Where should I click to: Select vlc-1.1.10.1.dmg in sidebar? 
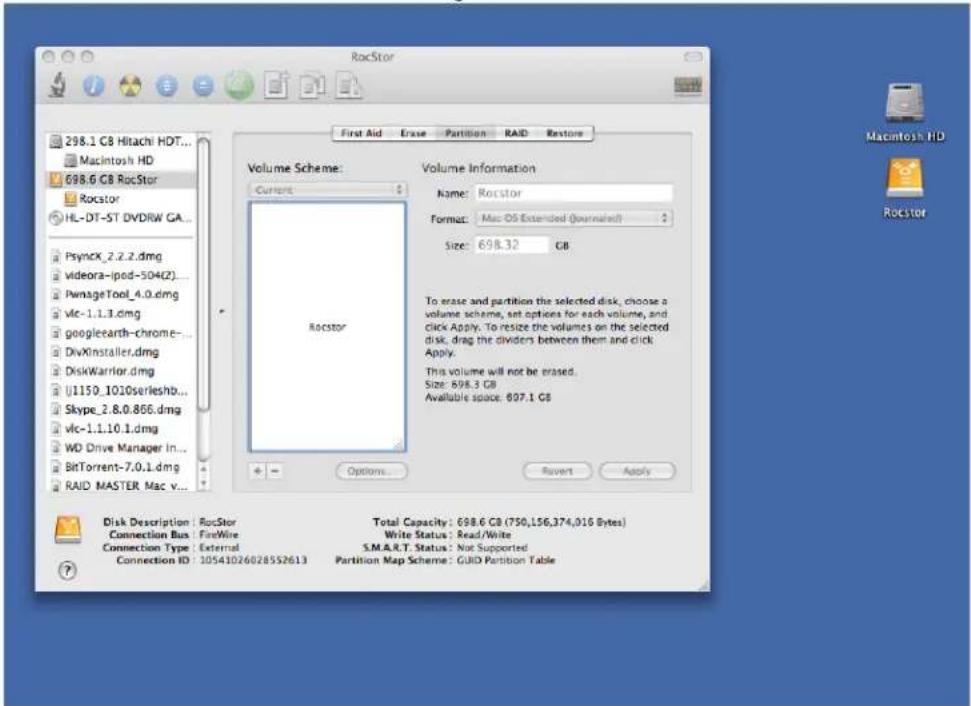[121, 429]
